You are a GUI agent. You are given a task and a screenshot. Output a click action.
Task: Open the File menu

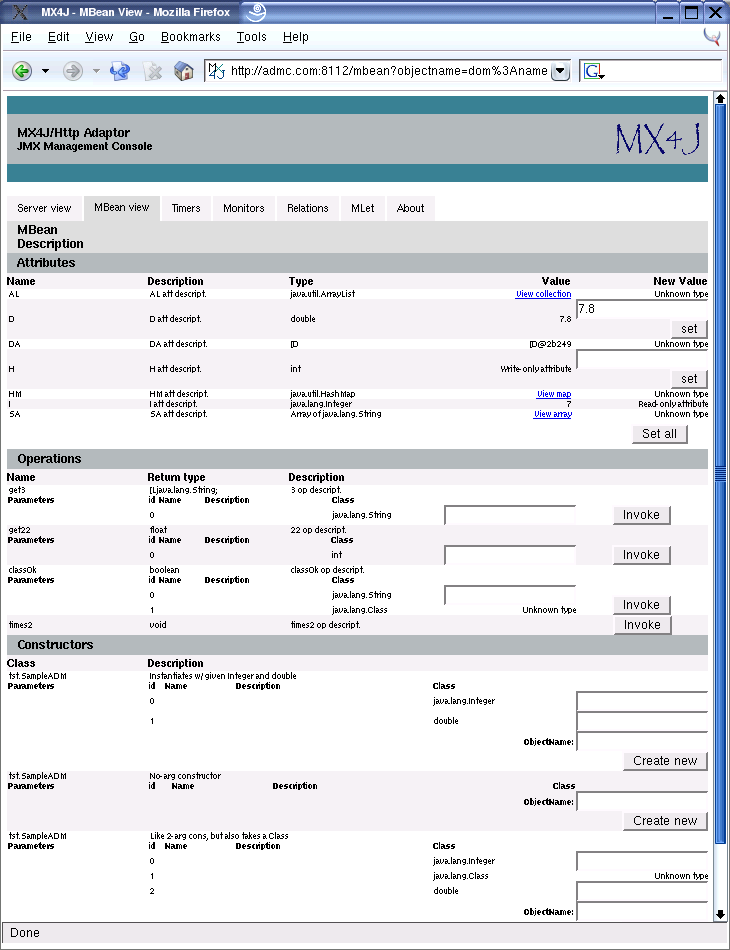21,37
